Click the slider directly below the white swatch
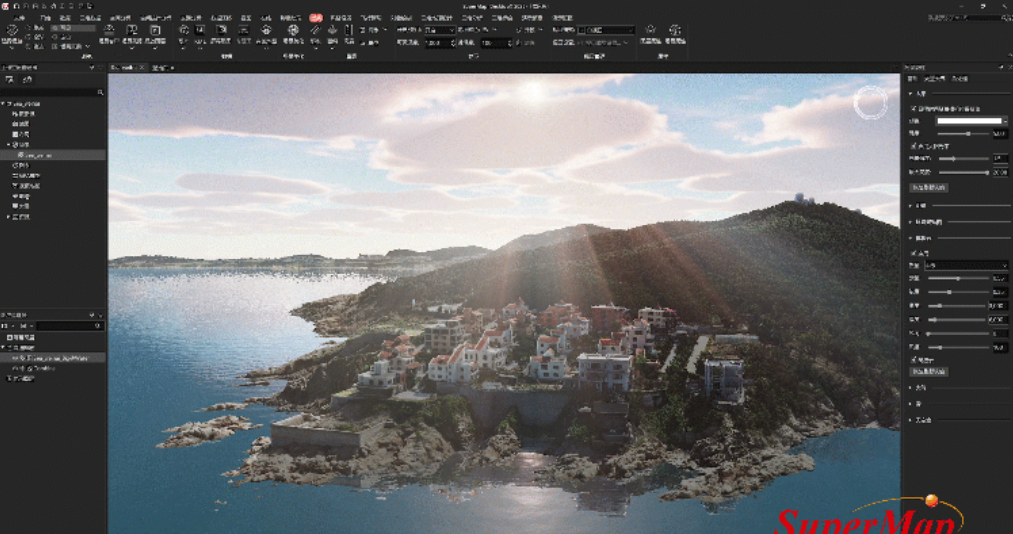The image size is (1013, 534). click(963, 134)
